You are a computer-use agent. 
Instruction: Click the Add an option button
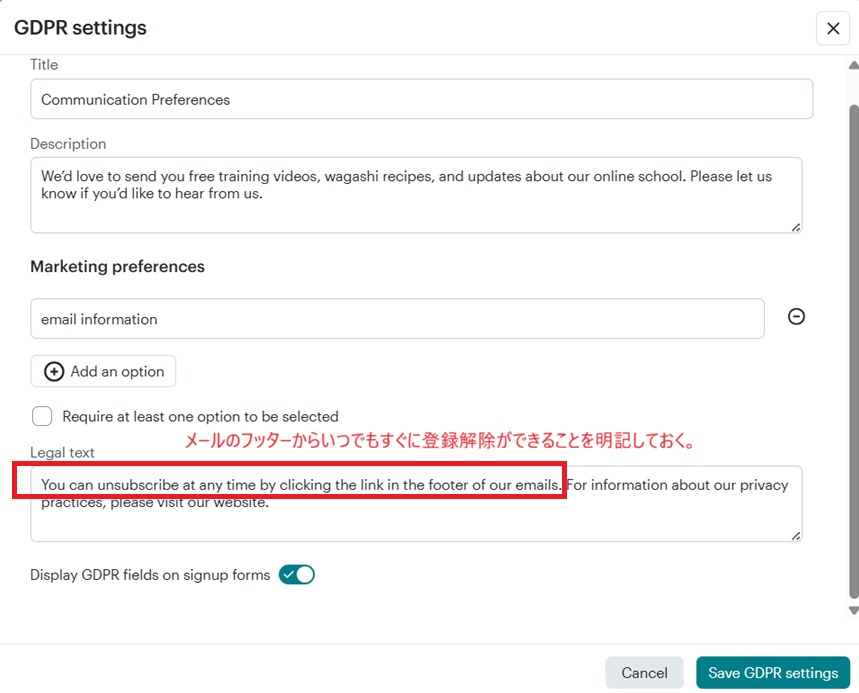pos(103,371)
